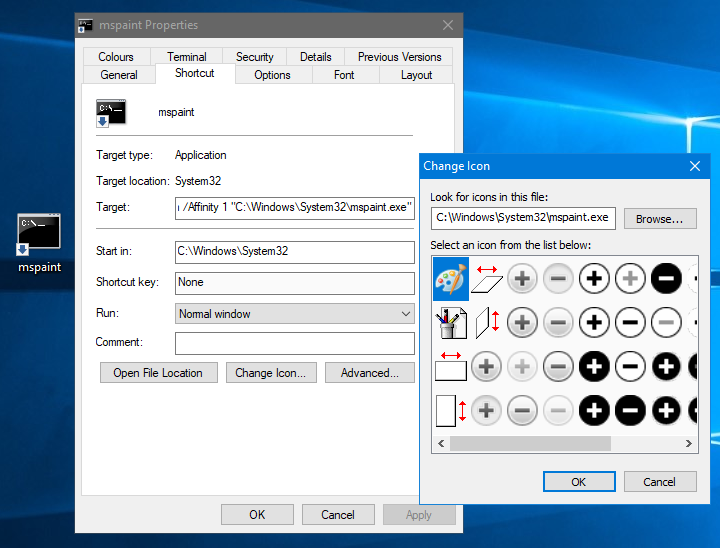
Task: Select the mspaint shortcut on the desktop
Action: (x=39, y=243)
